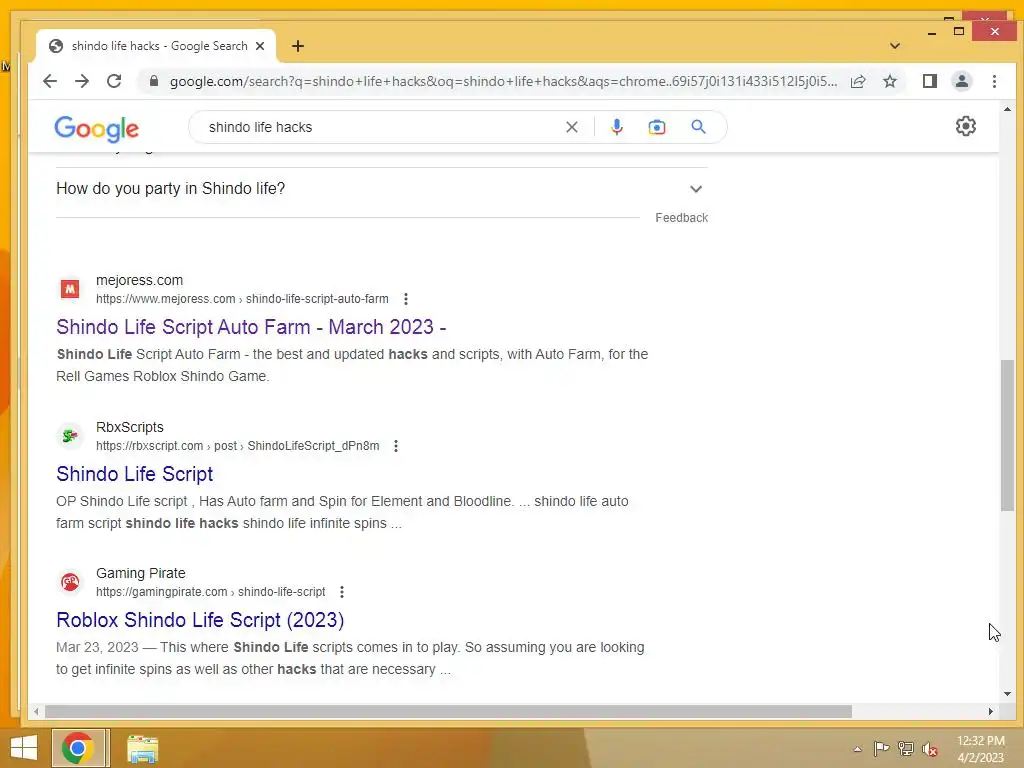This screenshot has width=1024, height=768.
Task: Click the mejoress.com site name
Action: click(139, 280)
